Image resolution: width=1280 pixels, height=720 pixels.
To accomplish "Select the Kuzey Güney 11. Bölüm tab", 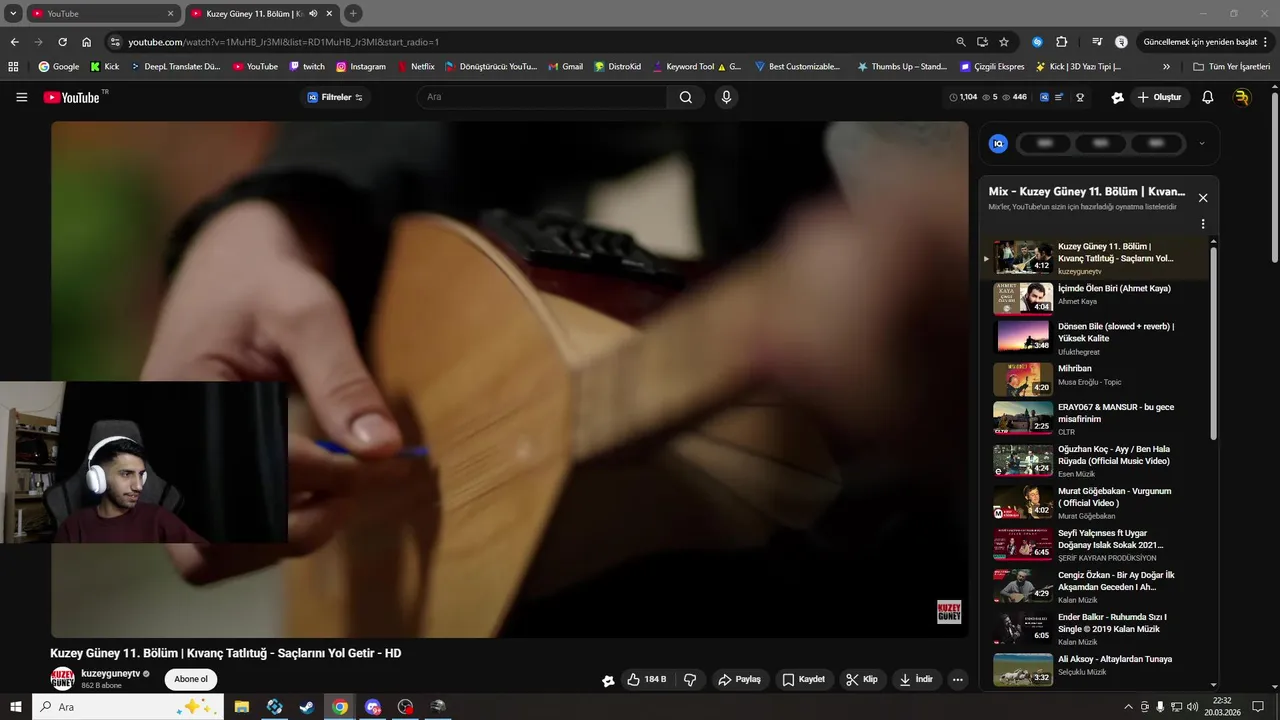I will point(262,14).
